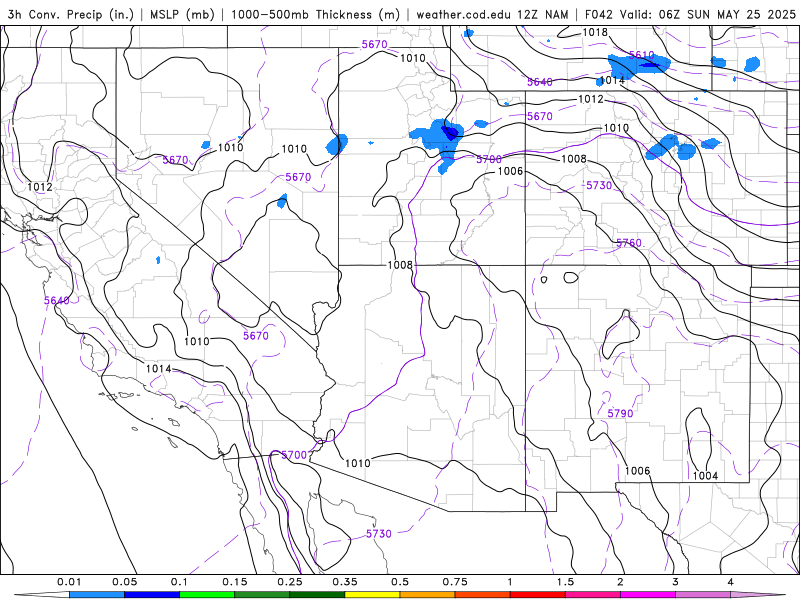This screenshot has width=800, height=600.
Task: Click the 1018 pressure contour label
Action: 595,33
